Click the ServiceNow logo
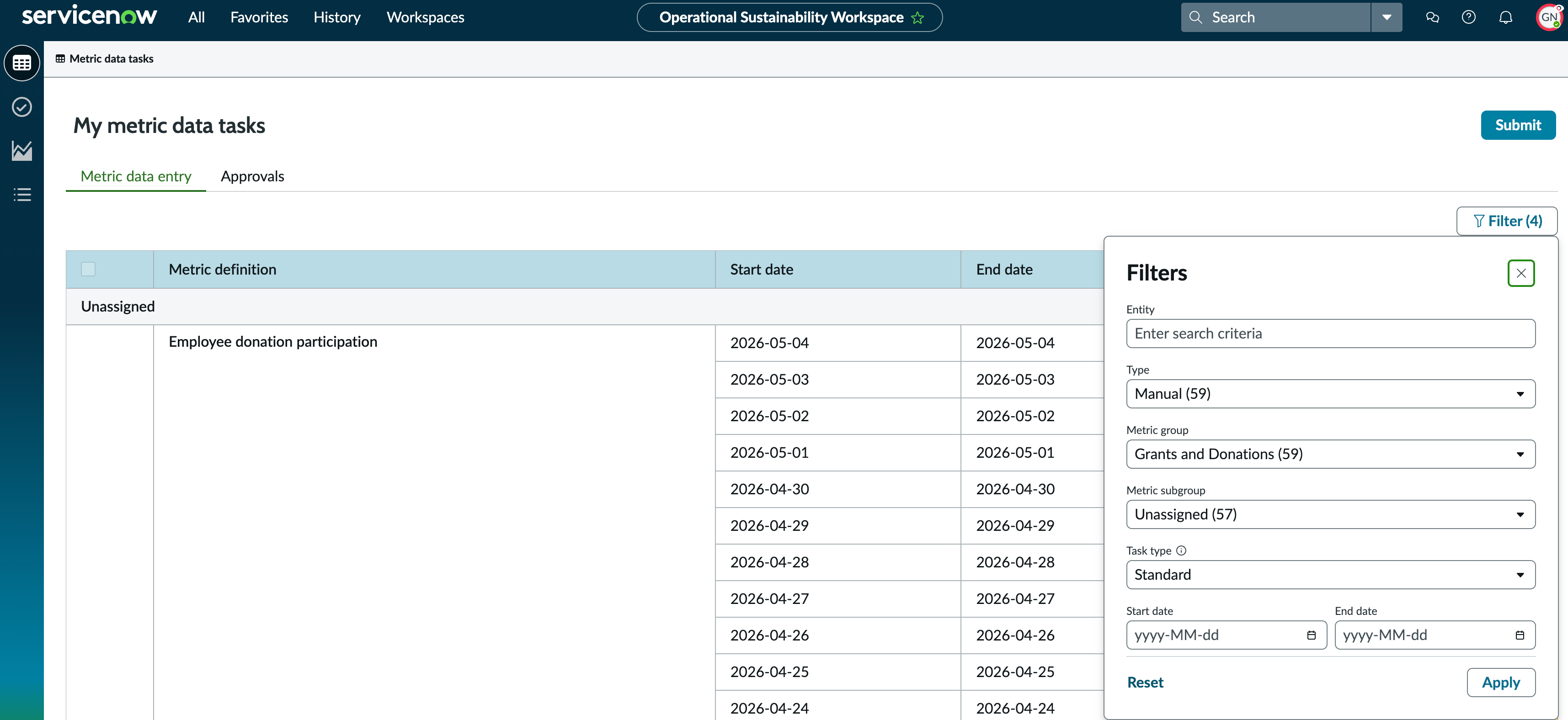Screen dimensions: 1568x720 (90, 16)
